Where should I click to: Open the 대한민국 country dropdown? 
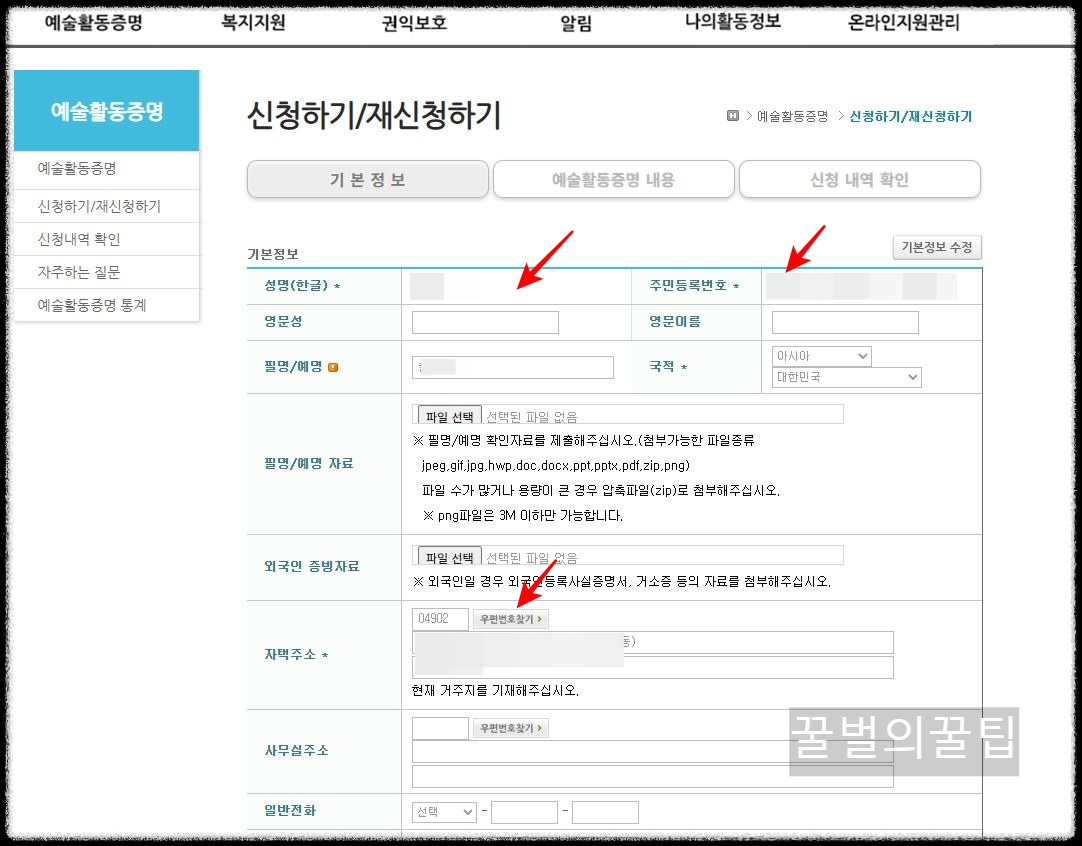[x=845, y=377]
